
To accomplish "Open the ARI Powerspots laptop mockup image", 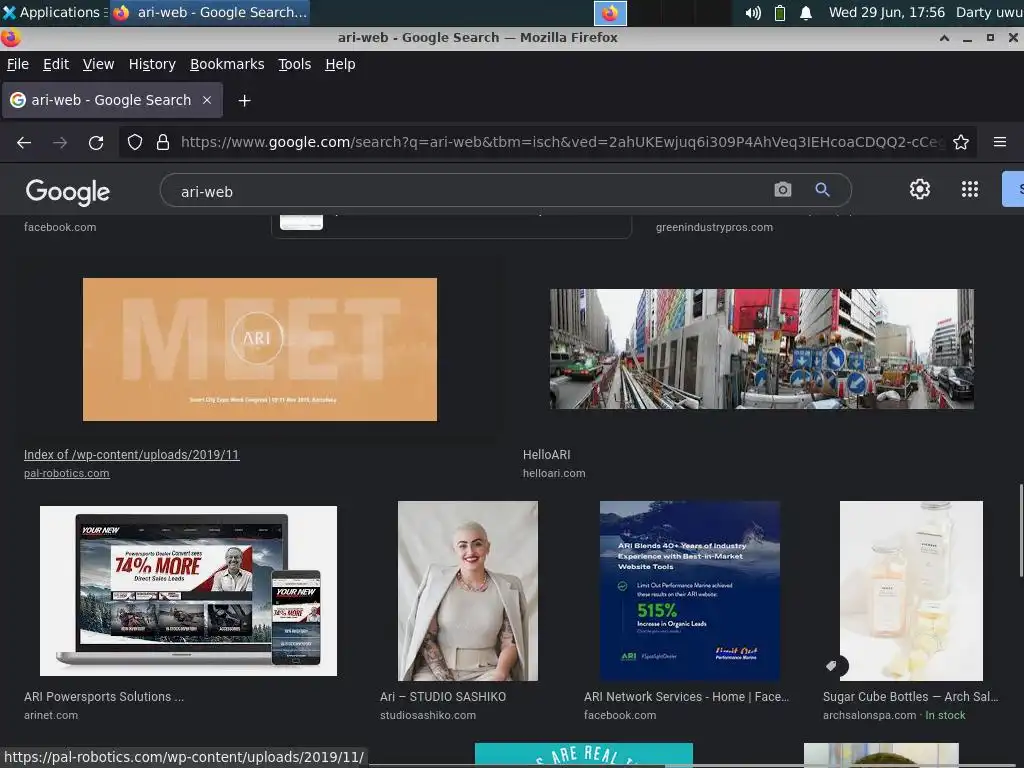I will [188, 590].
